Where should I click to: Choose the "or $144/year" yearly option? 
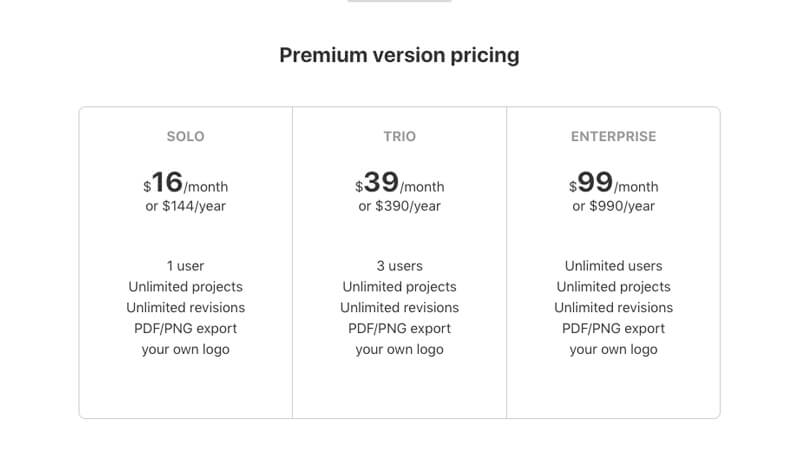click(185, 207)
